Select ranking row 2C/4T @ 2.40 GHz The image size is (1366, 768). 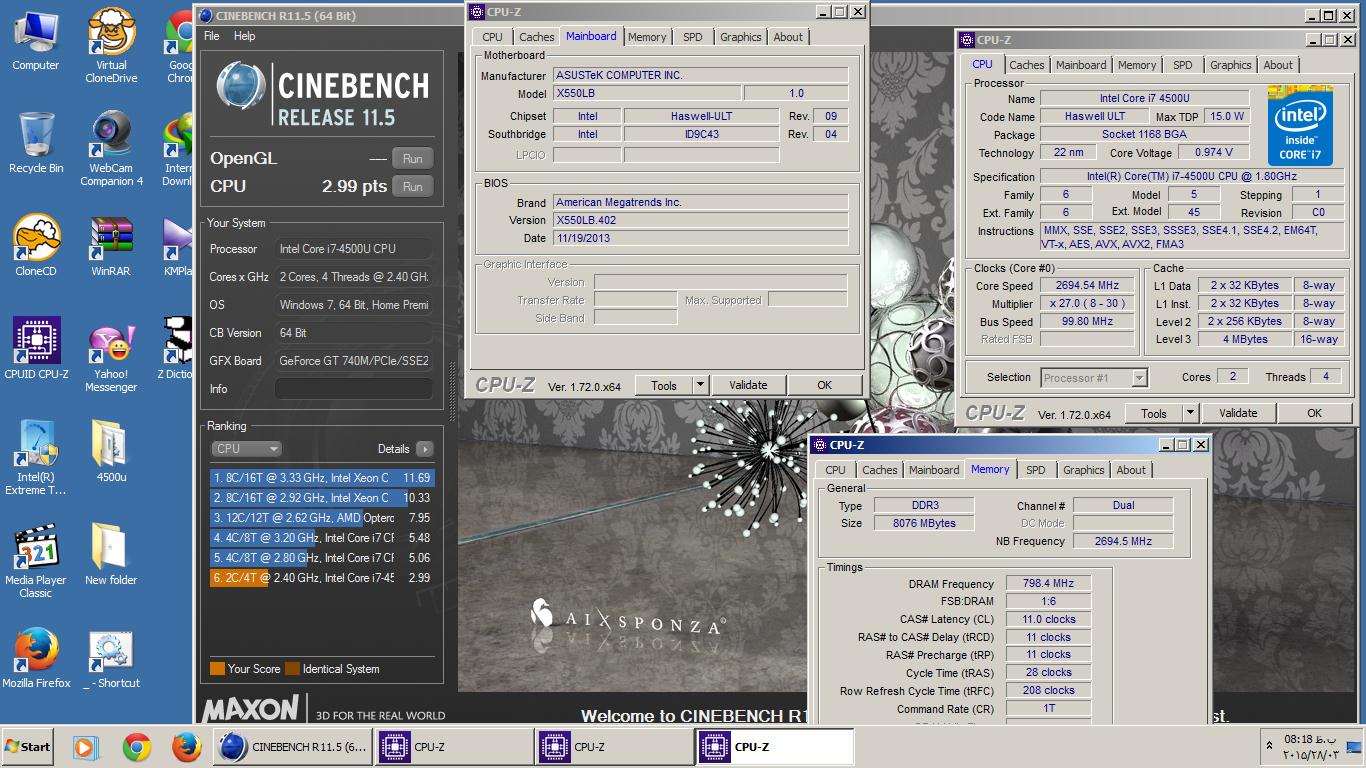[x=322, y=578]
